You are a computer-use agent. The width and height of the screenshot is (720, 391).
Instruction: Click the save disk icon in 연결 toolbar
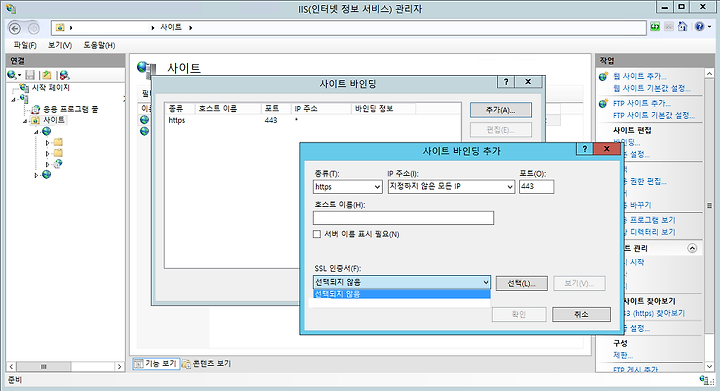point(30,75)
